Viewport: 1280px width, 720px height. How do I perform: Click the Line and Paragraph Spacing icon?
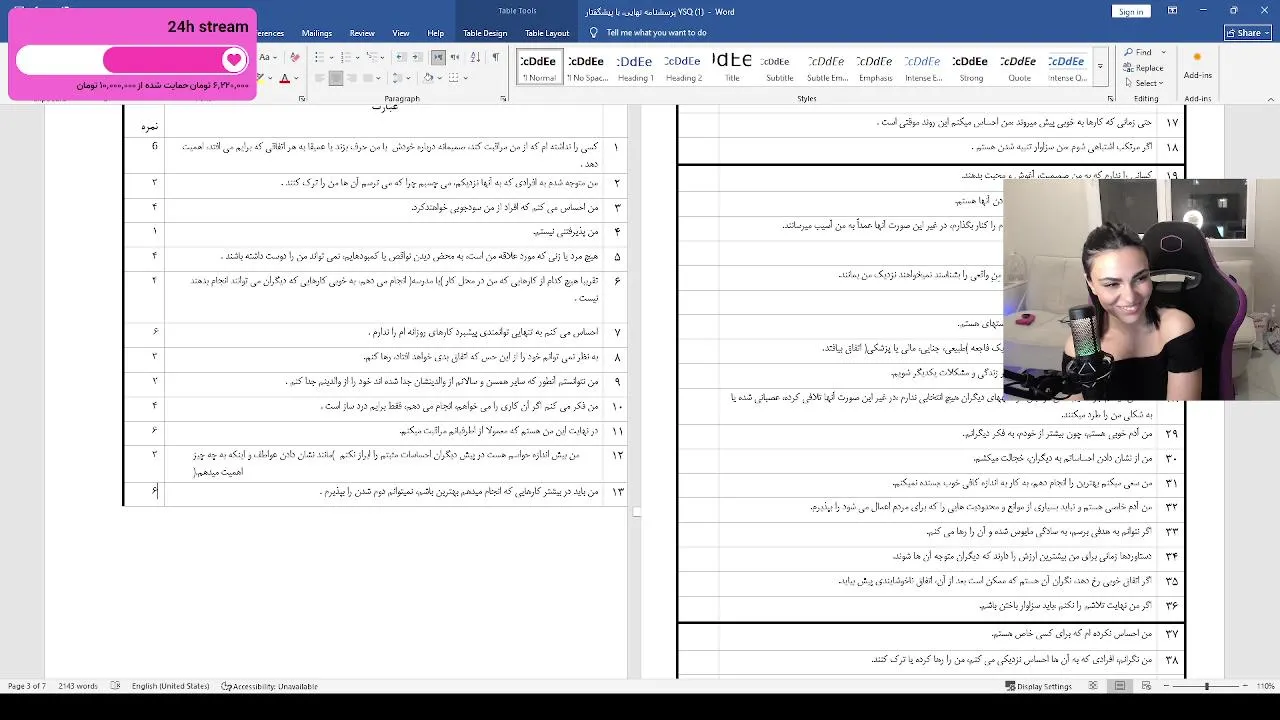pyautogui.click(x=397, y=78)
